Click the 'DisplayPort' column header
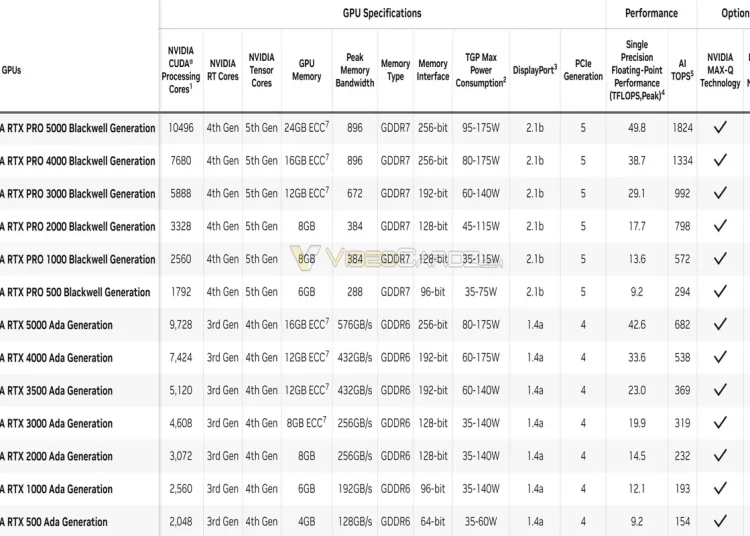The width and height of the screenshot is (750, 536). [535, 70]
